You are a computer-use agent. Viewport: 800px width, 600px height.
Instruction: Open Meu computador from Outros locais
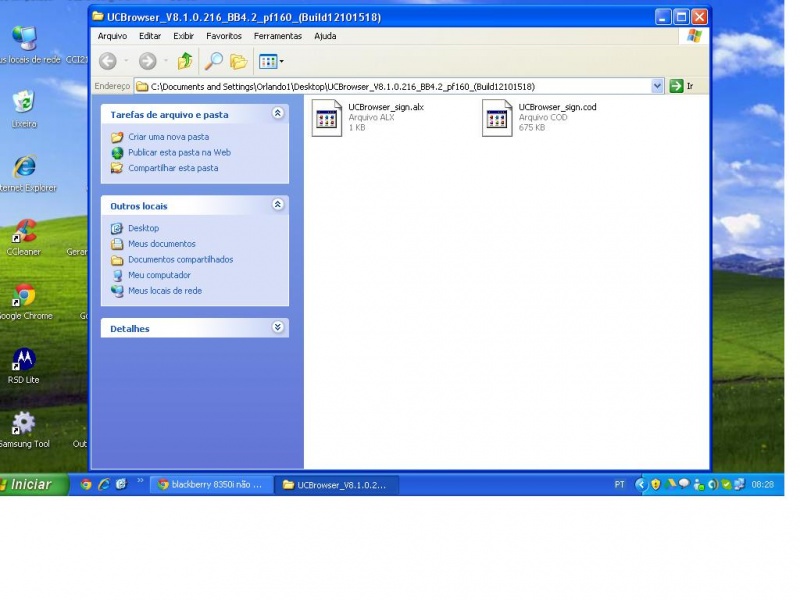159,275
